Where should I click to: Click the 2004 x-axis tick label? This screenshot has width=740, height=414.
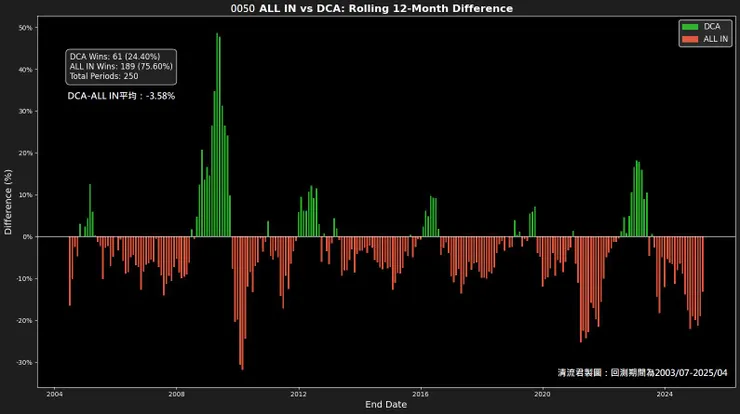coord(54,394)
